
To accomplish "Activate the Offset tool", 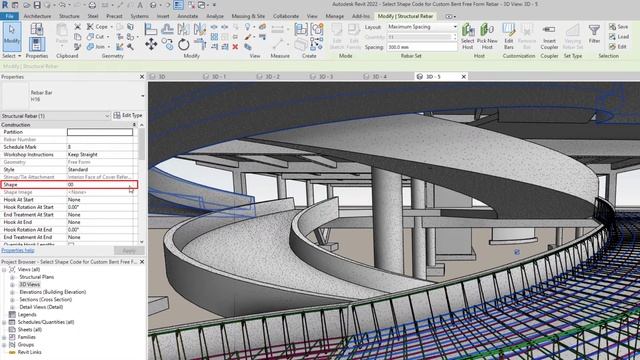I will coord(167,29).
